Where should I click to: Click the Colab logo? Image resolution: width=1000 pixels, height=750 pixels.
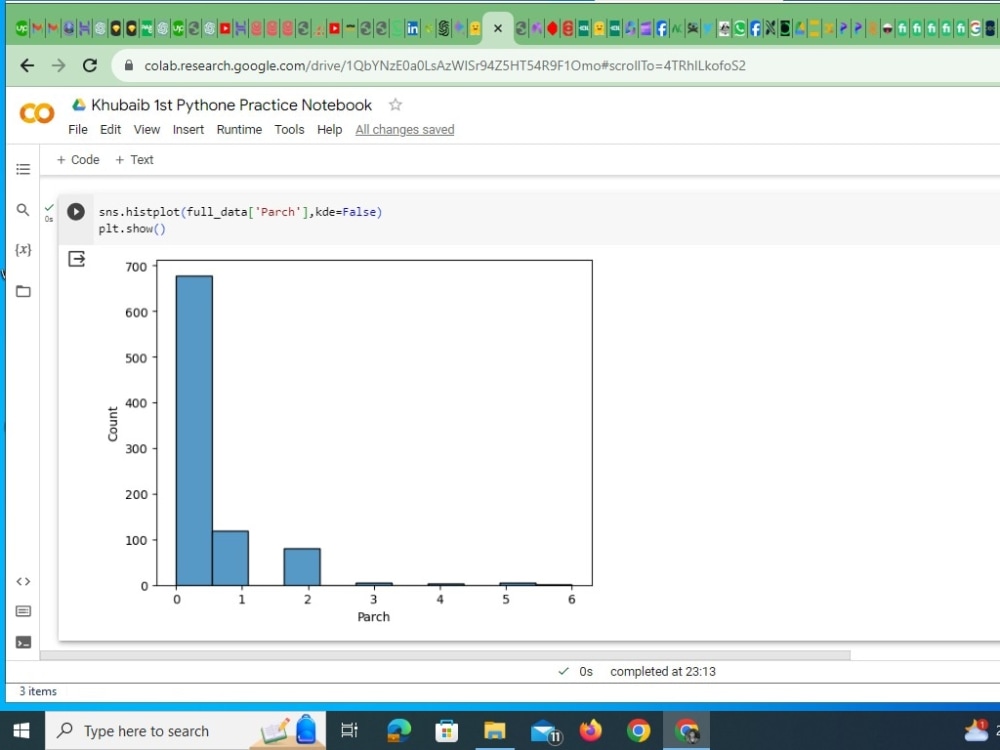pos(36,112)
